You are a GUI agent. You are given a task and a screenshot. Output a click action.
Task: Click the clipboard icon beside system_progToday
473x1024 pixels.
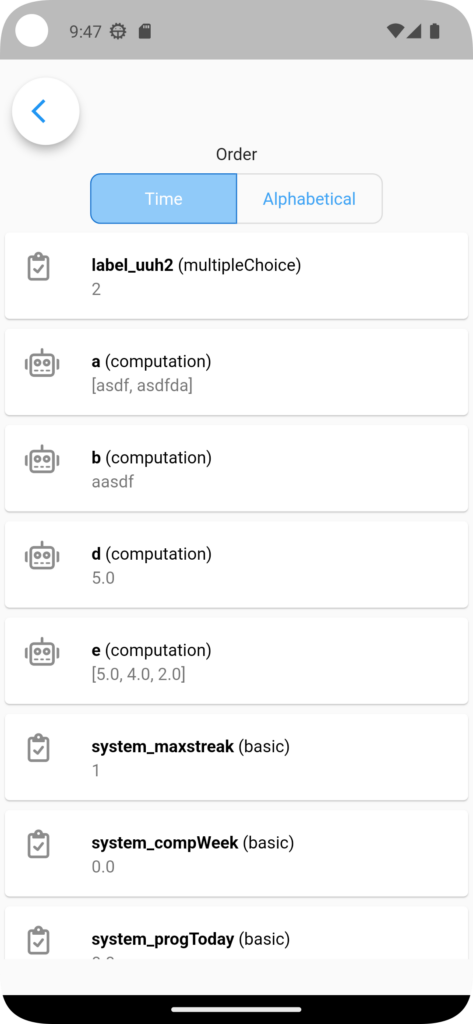[39, 940]
